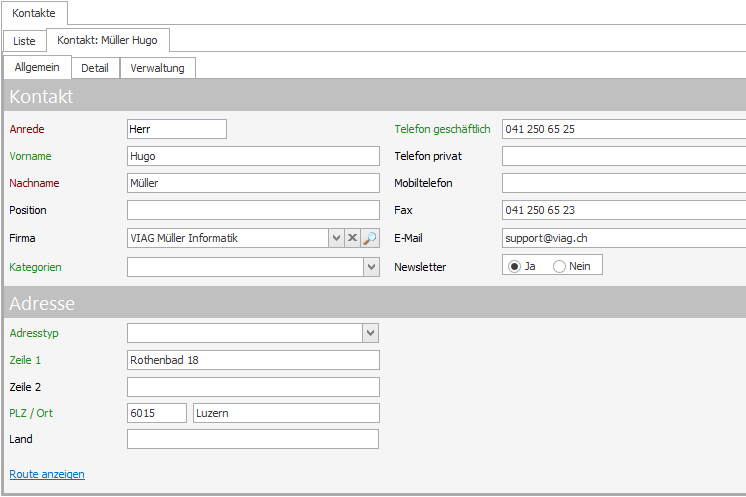This screenshot has width=746, height=497.
Task: Click the Telefon geschäftlich label
Action: click(442, 129)
